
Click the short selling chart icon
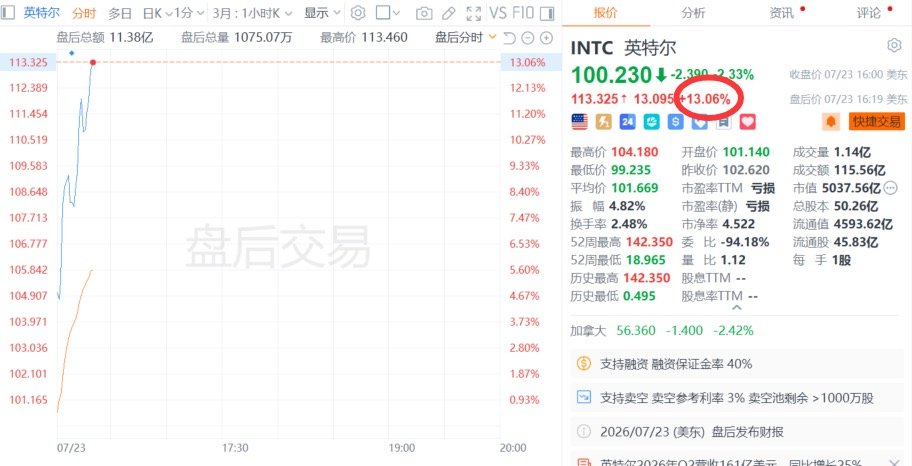coord(583,398)
